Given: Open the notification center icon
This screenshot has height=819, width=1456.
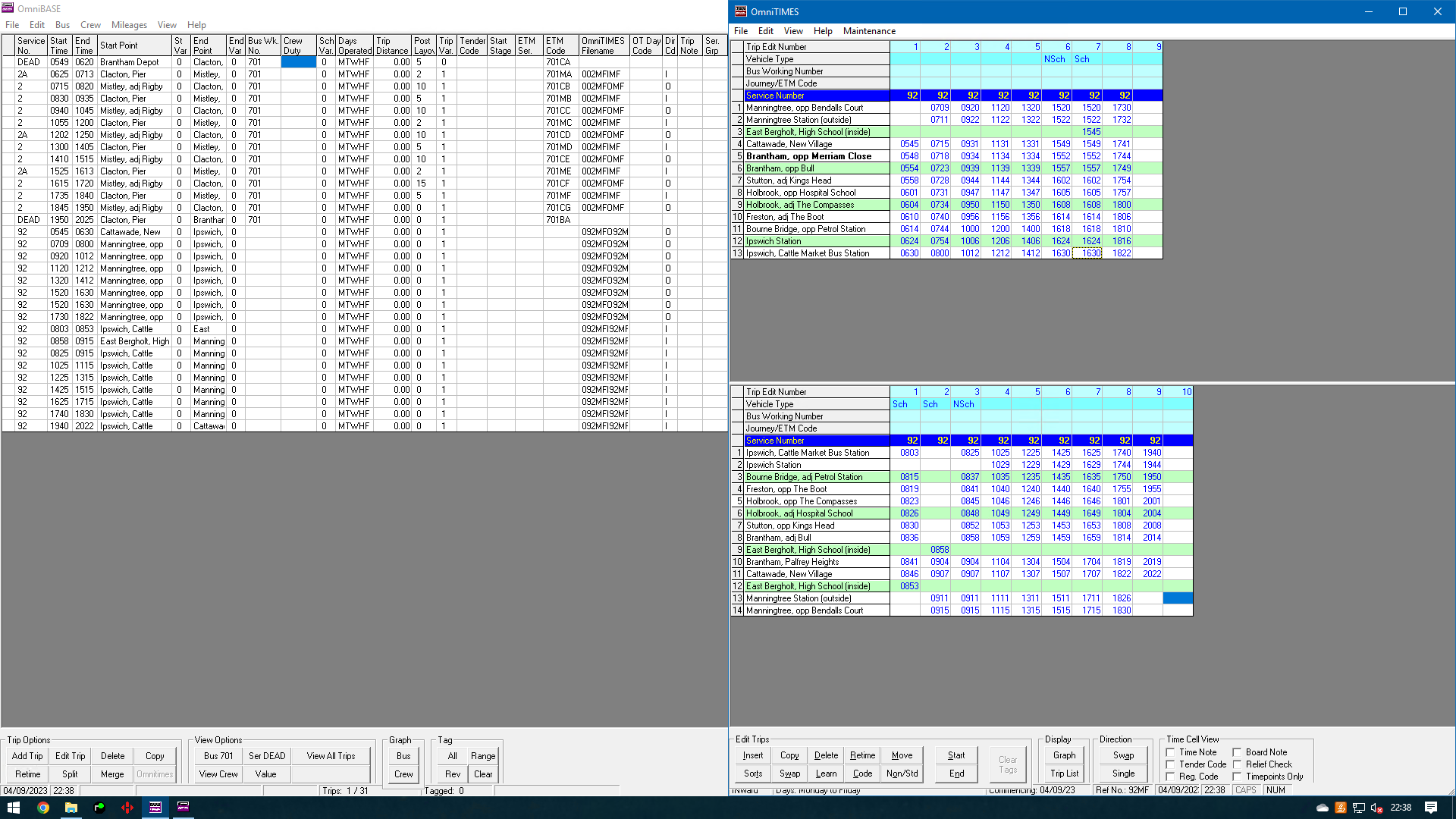Looking at the screenshot, I should pyautogui.click(x=1430, y=808).
